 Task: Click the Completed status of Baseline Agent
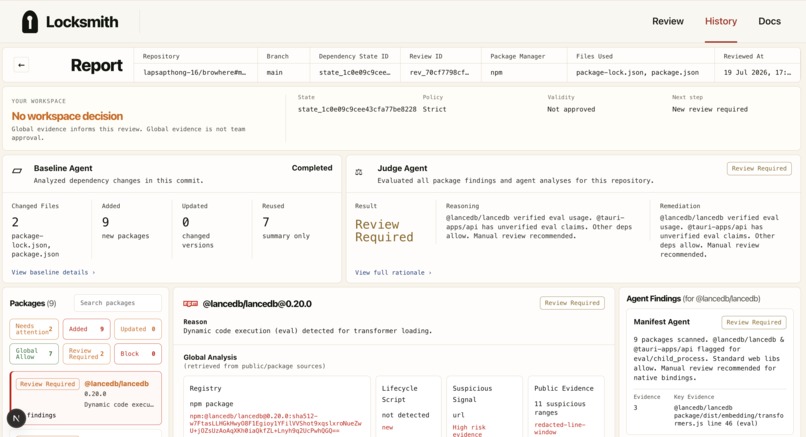(x=312, y=168)
